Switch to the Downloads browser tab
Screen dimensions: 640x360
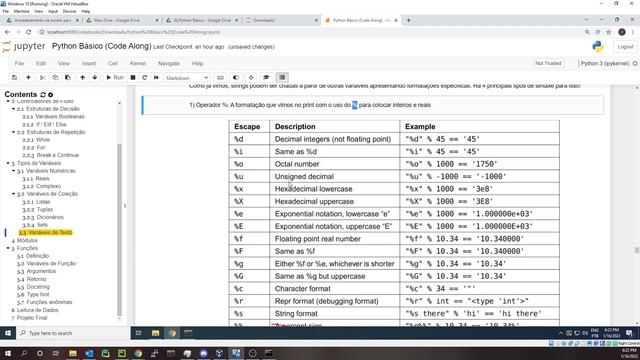click(281, 20)
